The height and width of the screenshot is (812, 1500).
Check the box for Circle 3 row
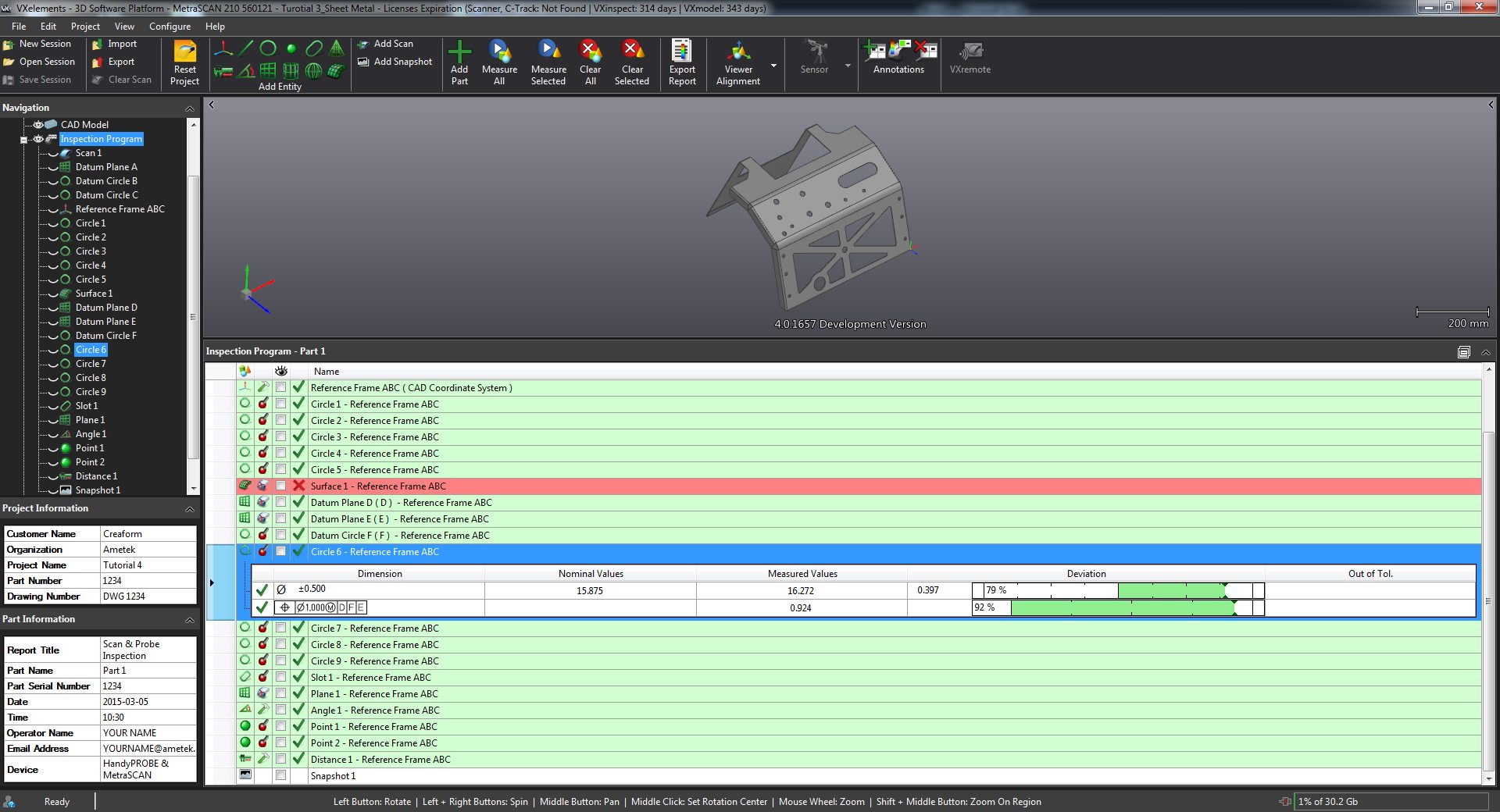280,436
